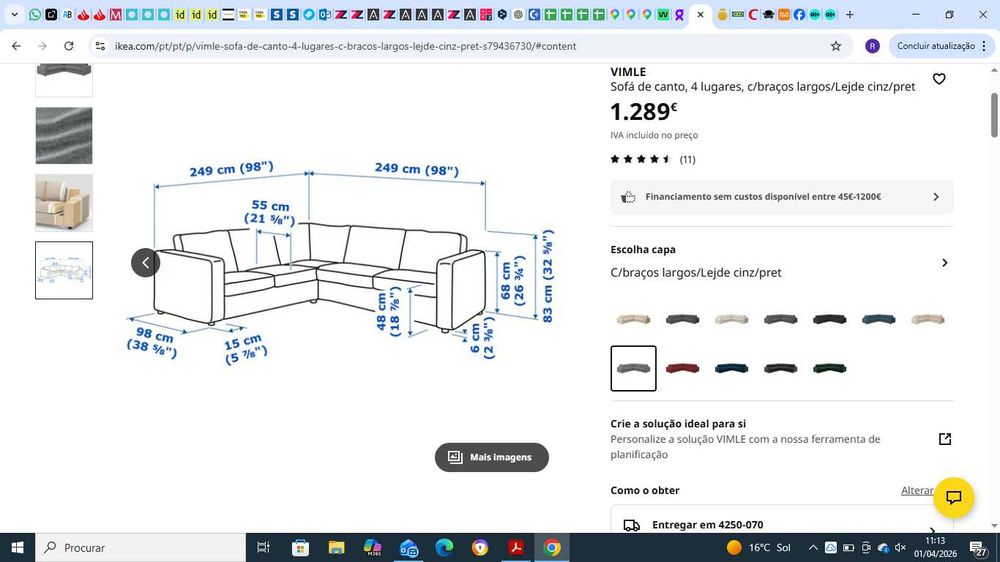The width and height of the screenshot is (1000, 562).
Task: Open Crie a solução ideal para si
Action: 782,439
